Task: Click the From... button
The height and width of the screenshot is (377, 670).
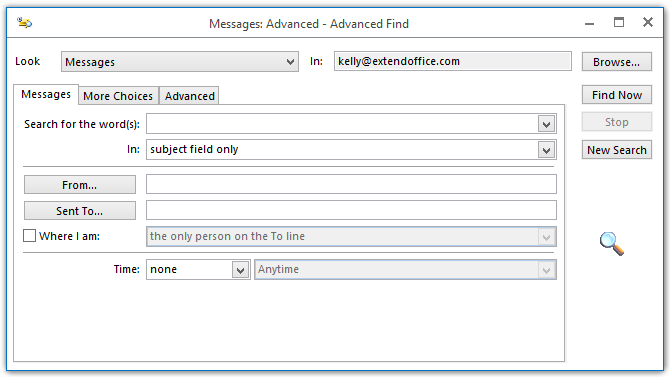Action: pos(80,185)
